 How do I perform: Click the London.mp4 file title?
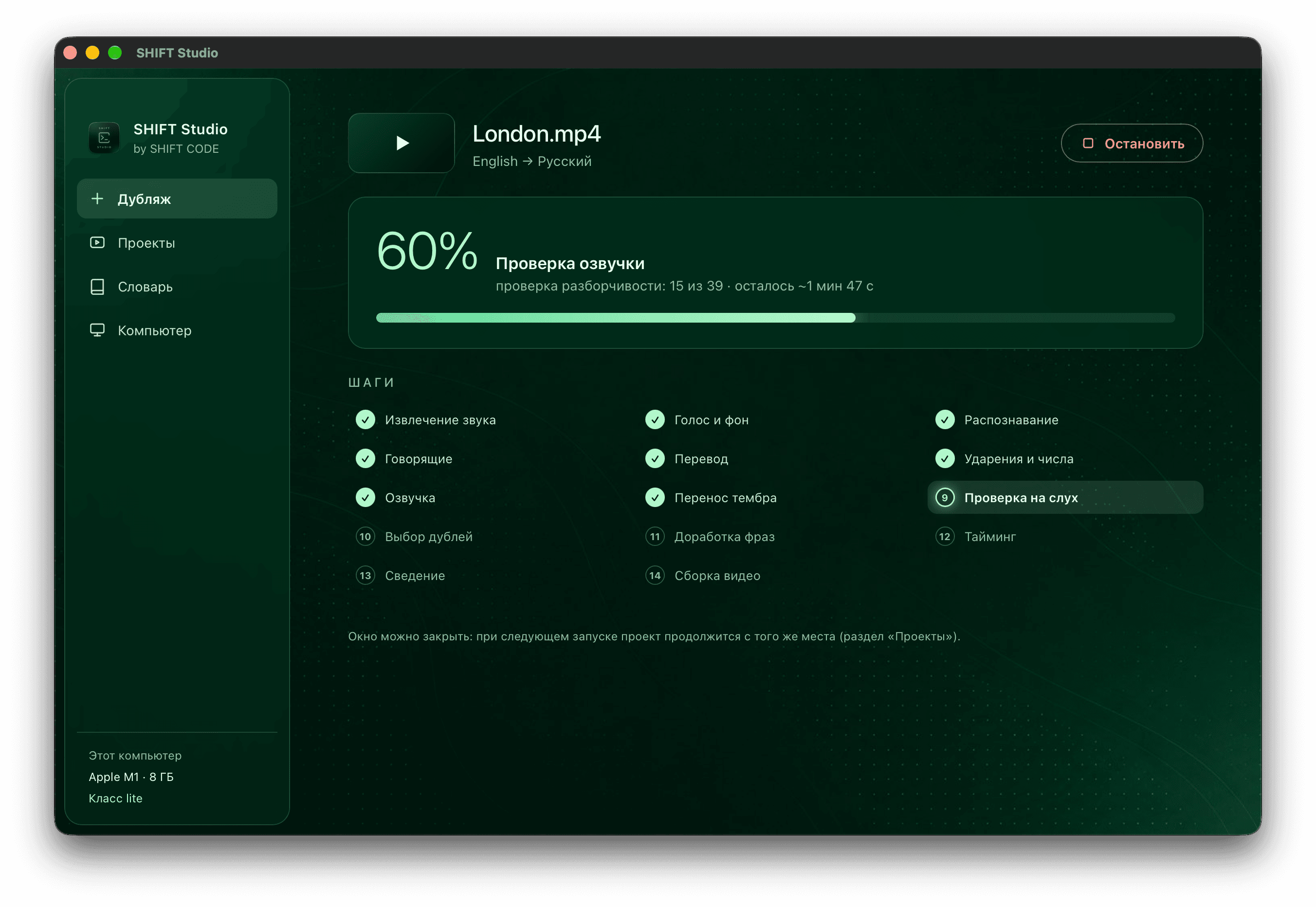[536, 134]
